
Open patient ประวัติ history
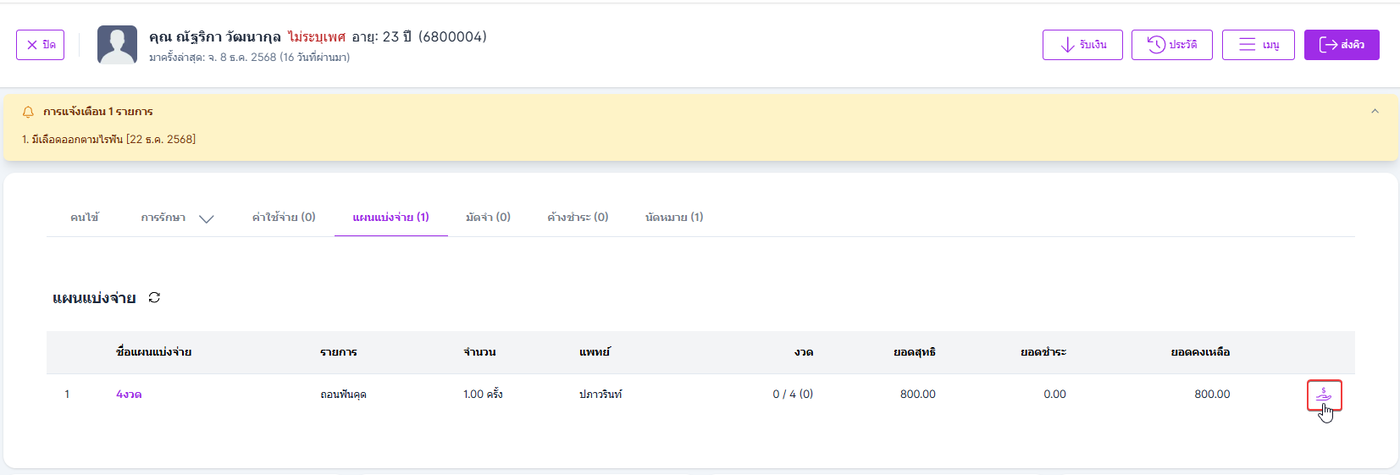pos(1172,45)
